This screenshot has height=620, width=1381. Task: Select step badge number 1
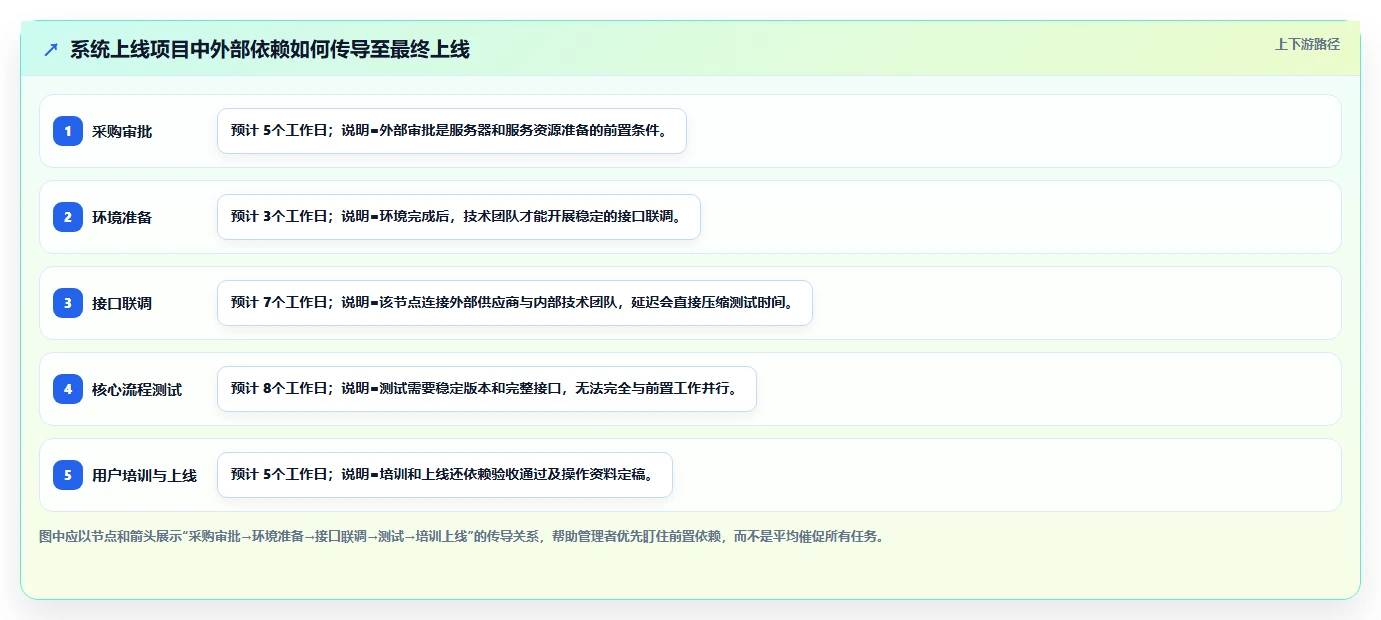[x=68, y=131]
